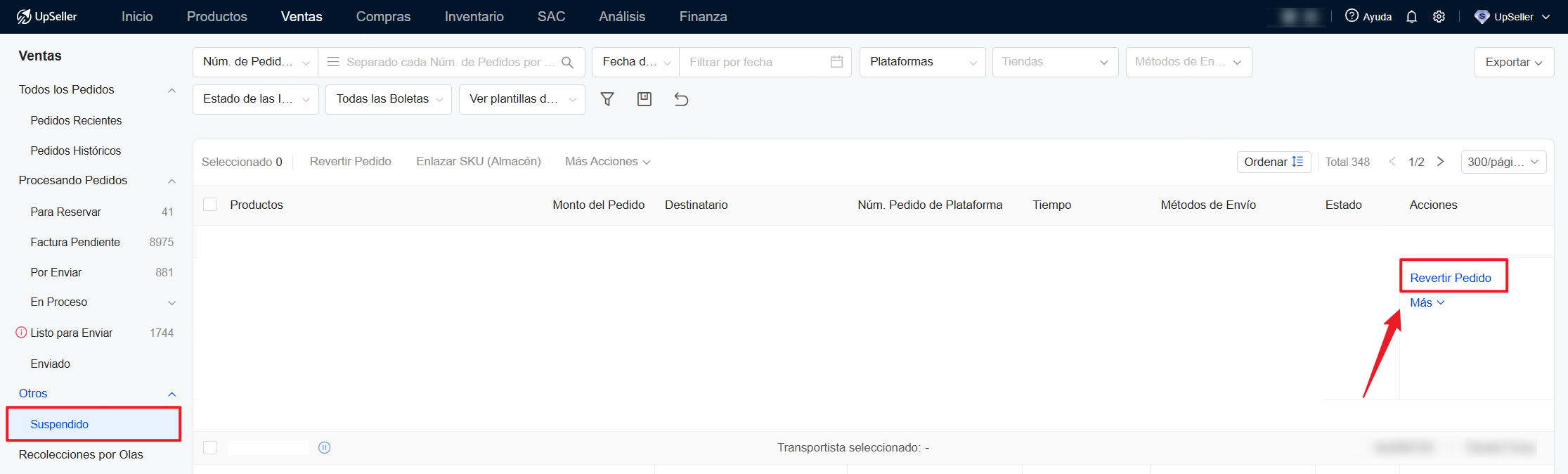Click the blue info icon in order row
Image resolution: width=1568 pixels, height=474 pixels.
click(x=324, y=447)
